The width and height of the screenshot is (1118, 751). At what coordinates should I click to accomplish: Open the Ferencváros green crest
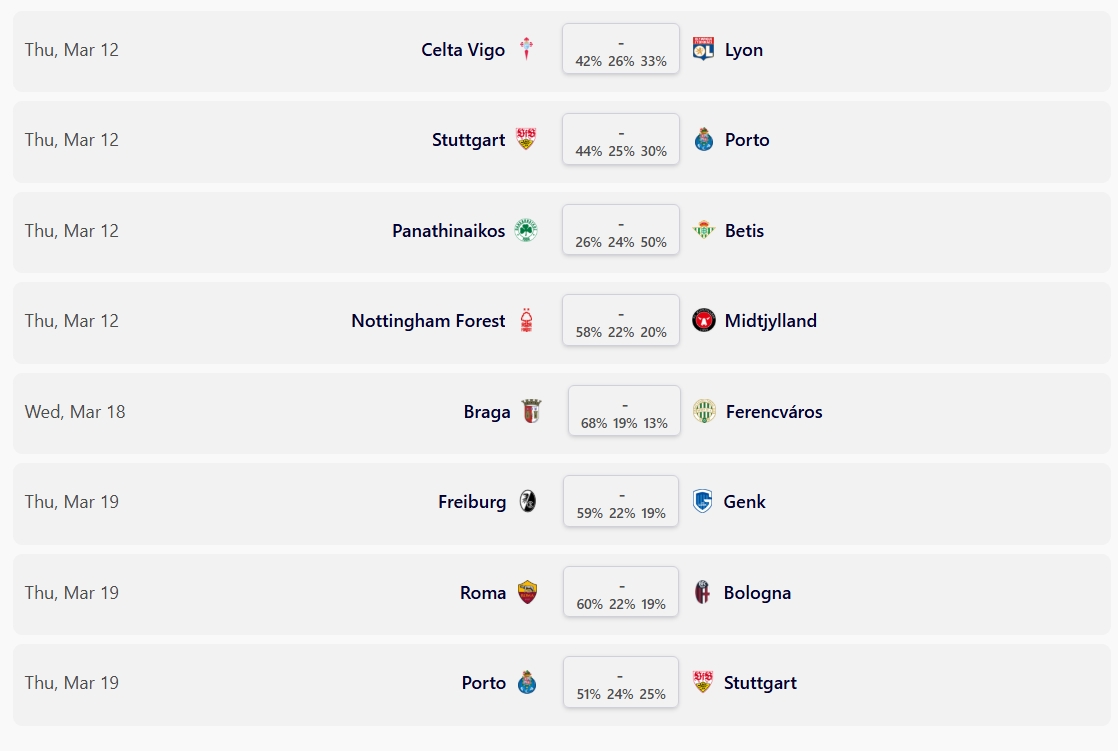point(705,411)
